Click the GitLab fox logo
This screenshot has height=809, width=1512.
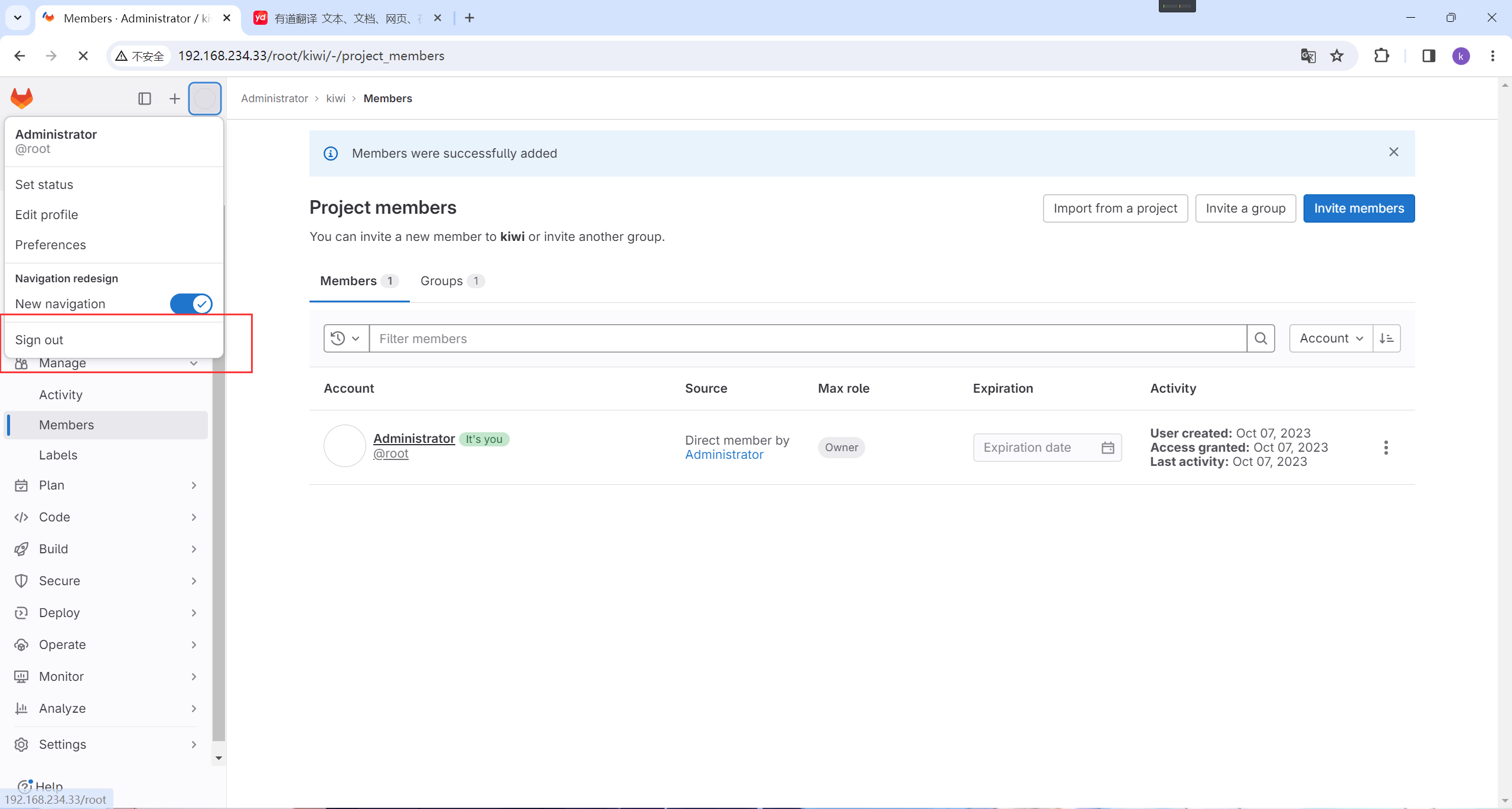(22, 98)
